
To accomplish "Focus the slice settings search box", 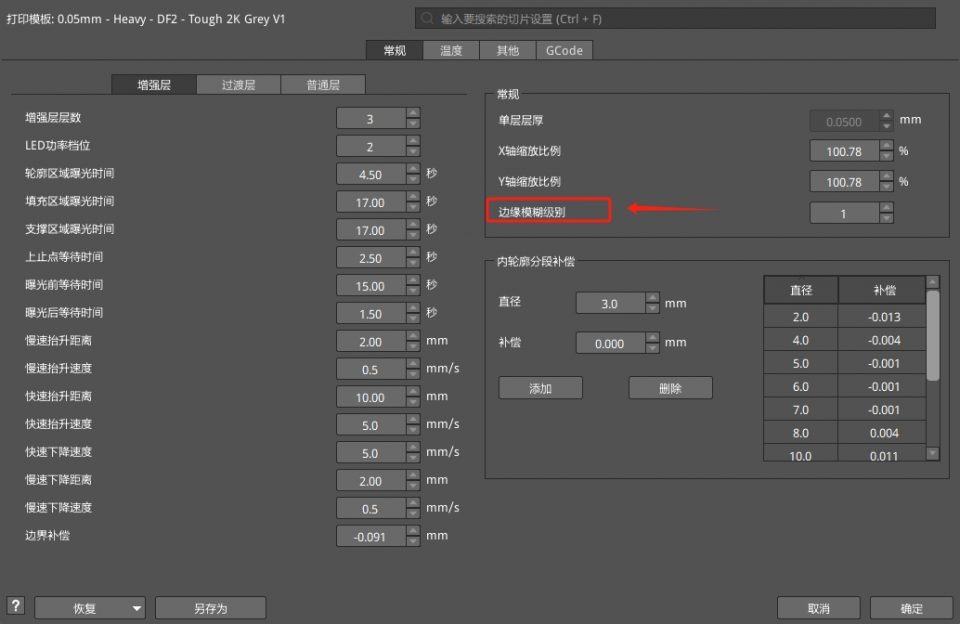I will click(x=675, y=18).
